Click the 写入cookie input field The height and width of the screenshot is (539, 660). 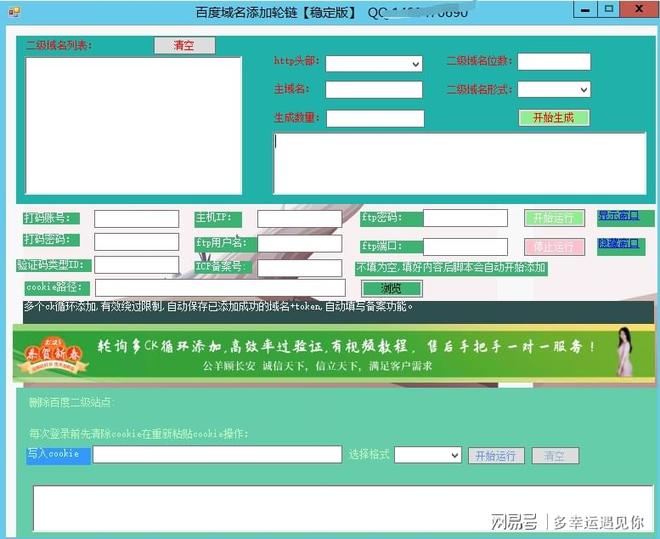217,455
